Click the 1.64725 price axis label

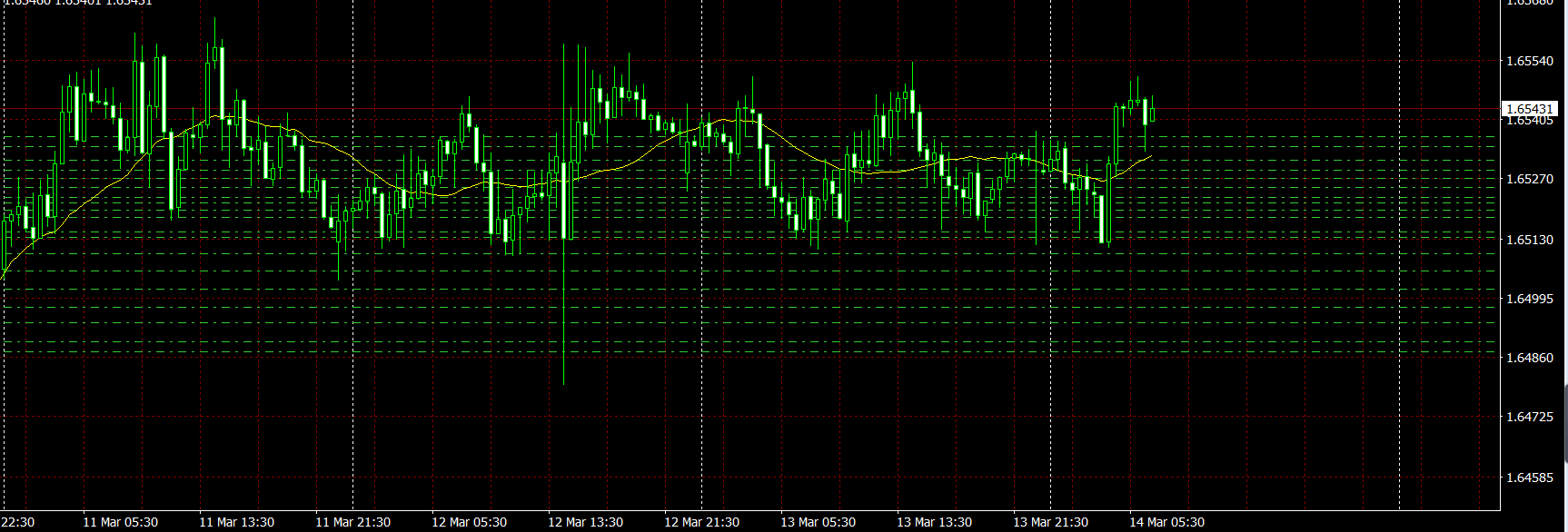[x=1530, y=417]
